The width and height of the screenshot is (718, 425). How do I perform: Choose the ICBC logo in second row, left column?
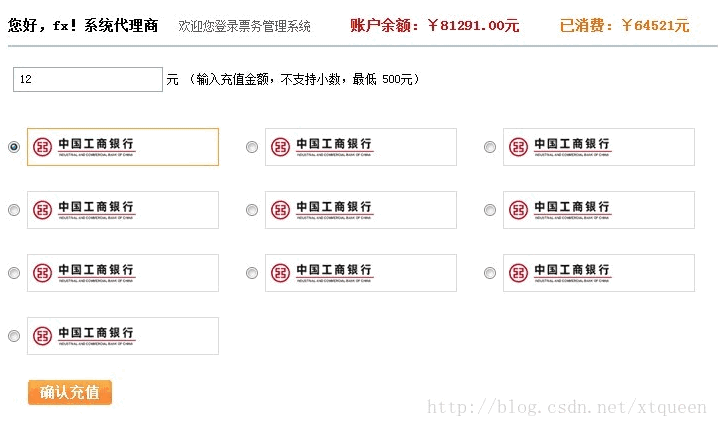pyautogui.click(x=122, y=210)
